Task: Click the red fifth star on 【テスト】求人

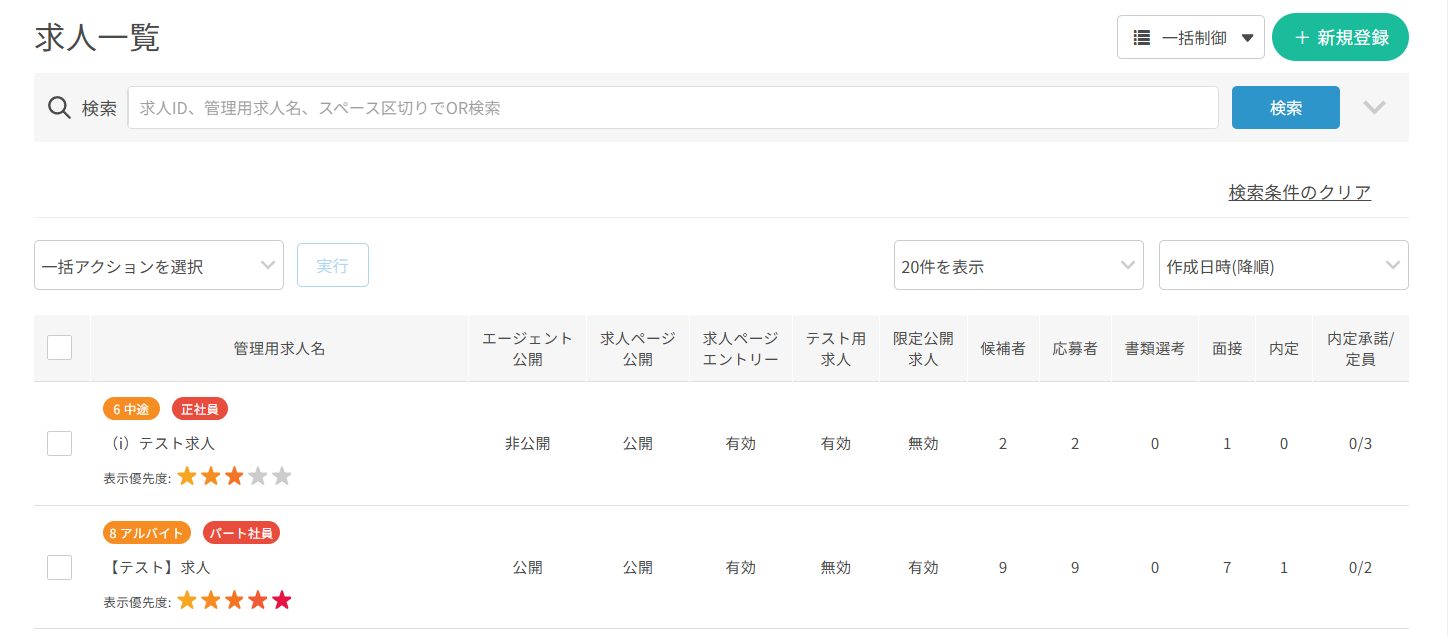Action: (x=282, y=601)
